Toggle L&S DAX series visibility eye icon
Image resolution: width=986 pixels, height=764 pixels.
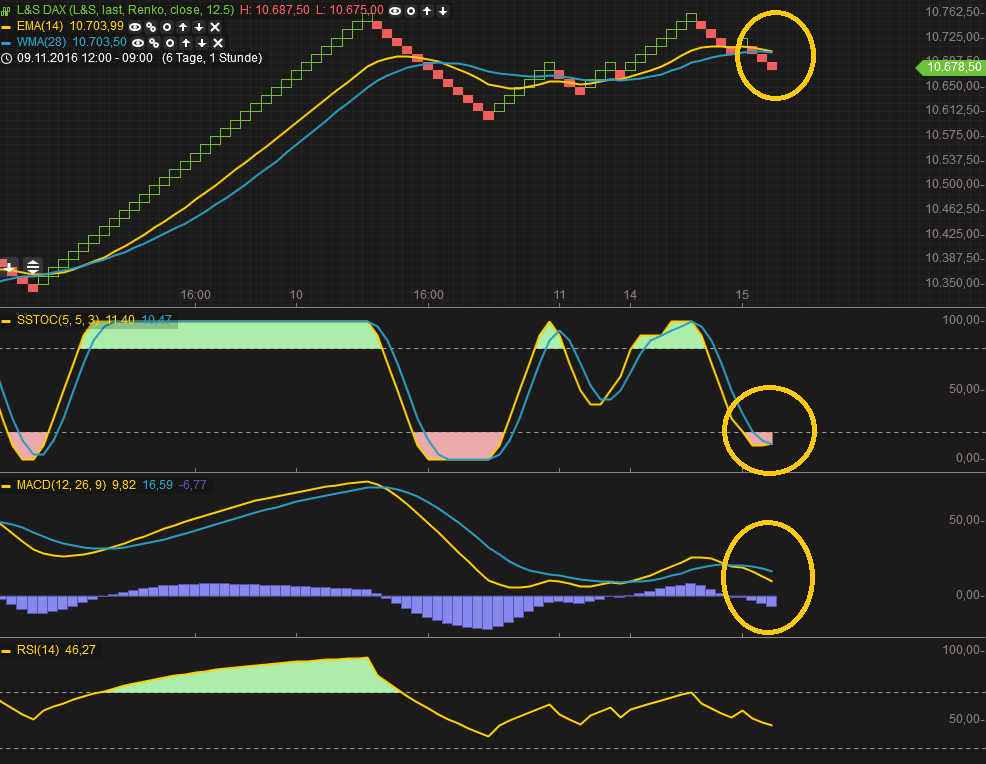coord(394,12)
